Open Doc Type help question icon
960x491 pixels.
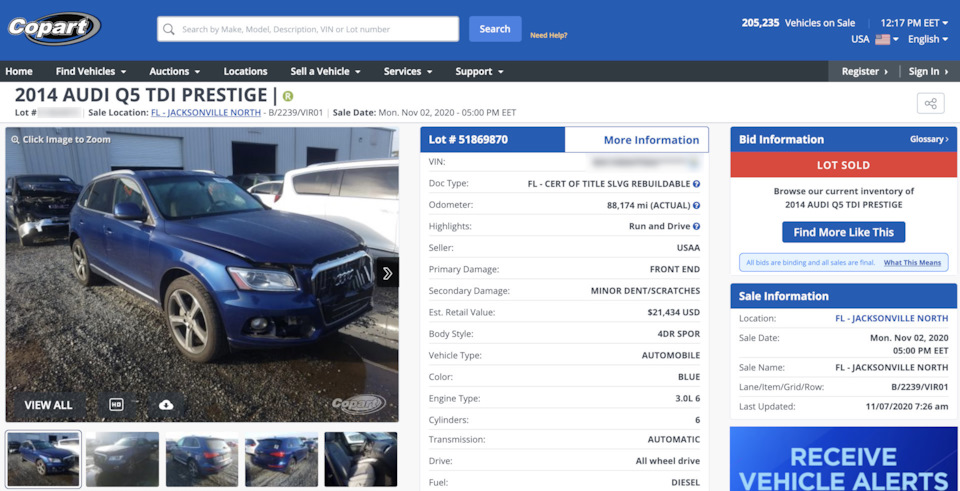click(x=696, y=184)
